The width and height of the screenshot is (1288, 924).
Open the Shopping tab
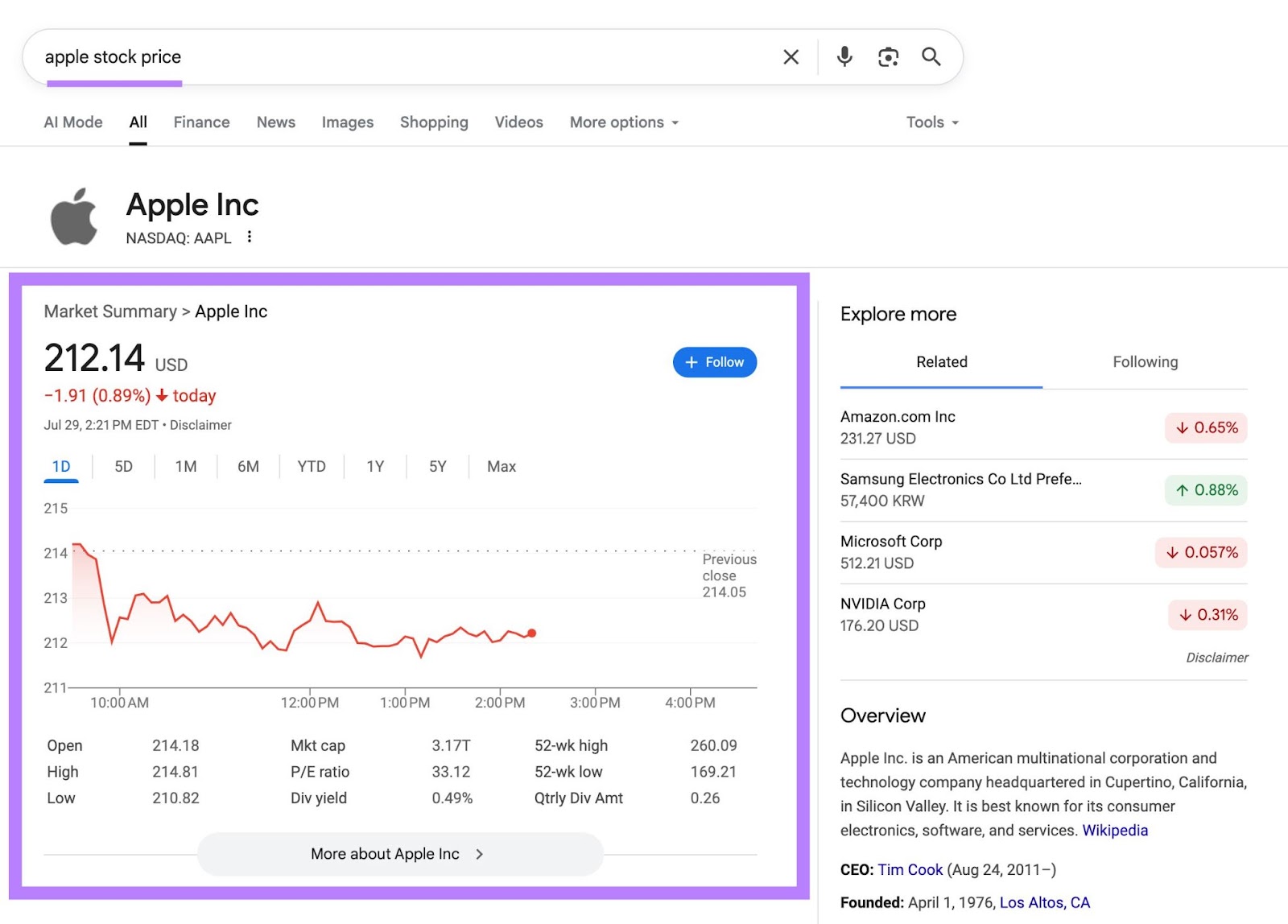pyautogui.click(x=434, y=122)
